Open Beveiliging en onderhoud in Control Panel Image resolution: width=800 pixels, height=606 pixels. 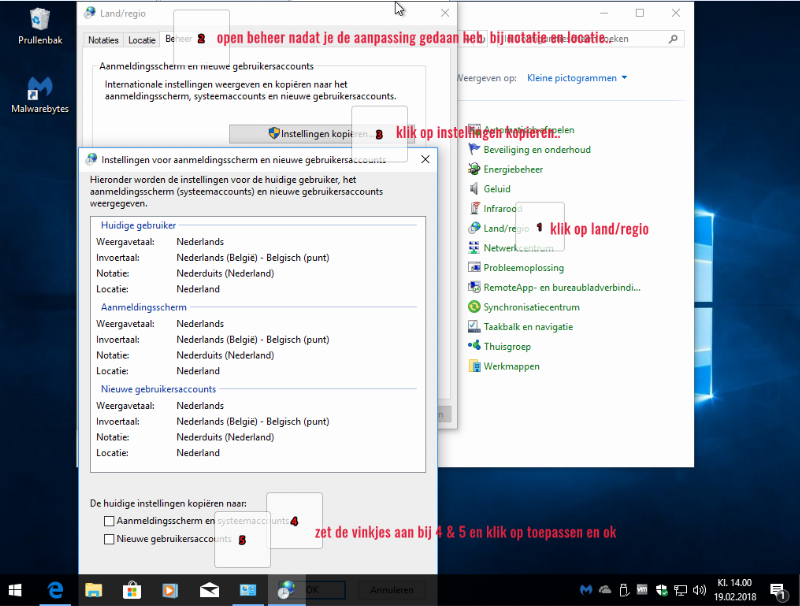pos(536,150)
